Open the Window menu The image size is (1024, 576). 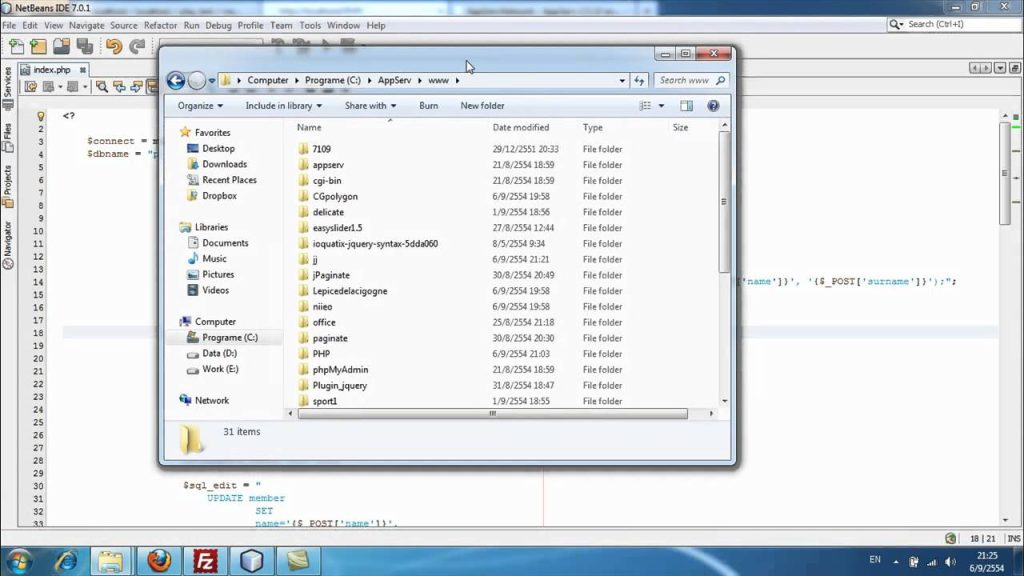(344, 25)
